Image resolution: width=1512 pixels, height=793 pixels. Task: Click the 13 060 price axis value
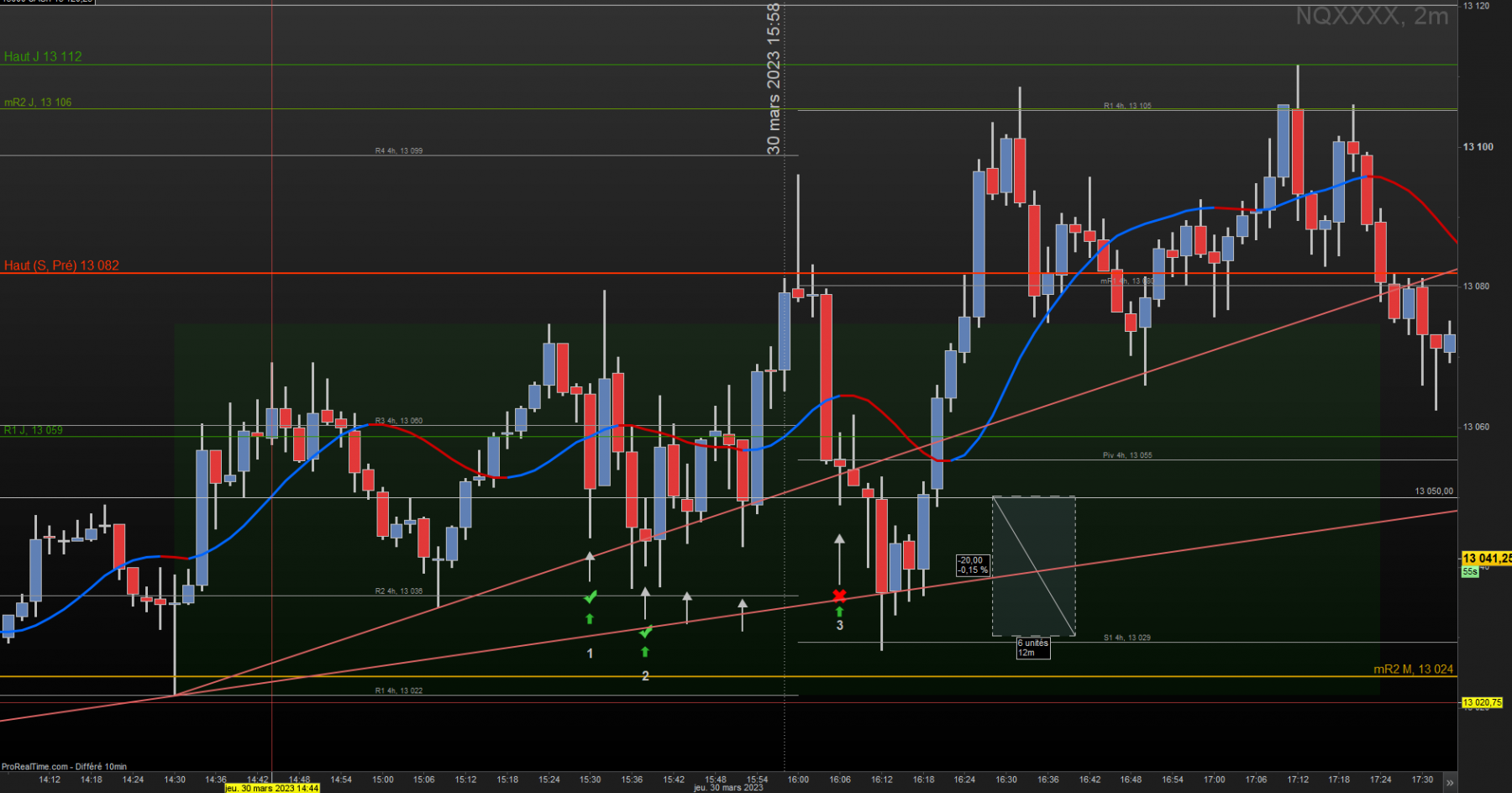(x=1476, y=427)
